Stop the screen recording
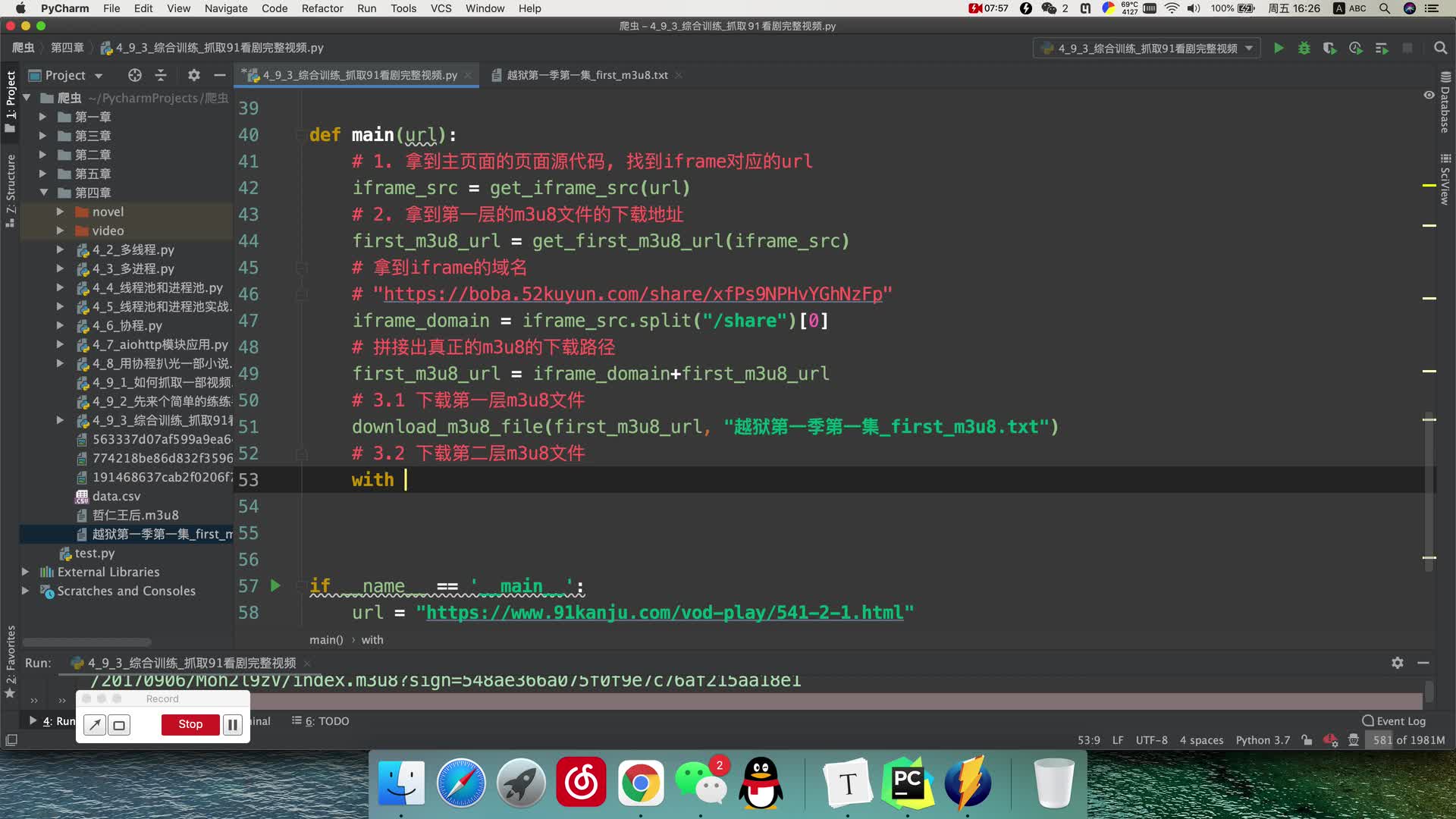 pyautogui.click(x=190, y=725)
